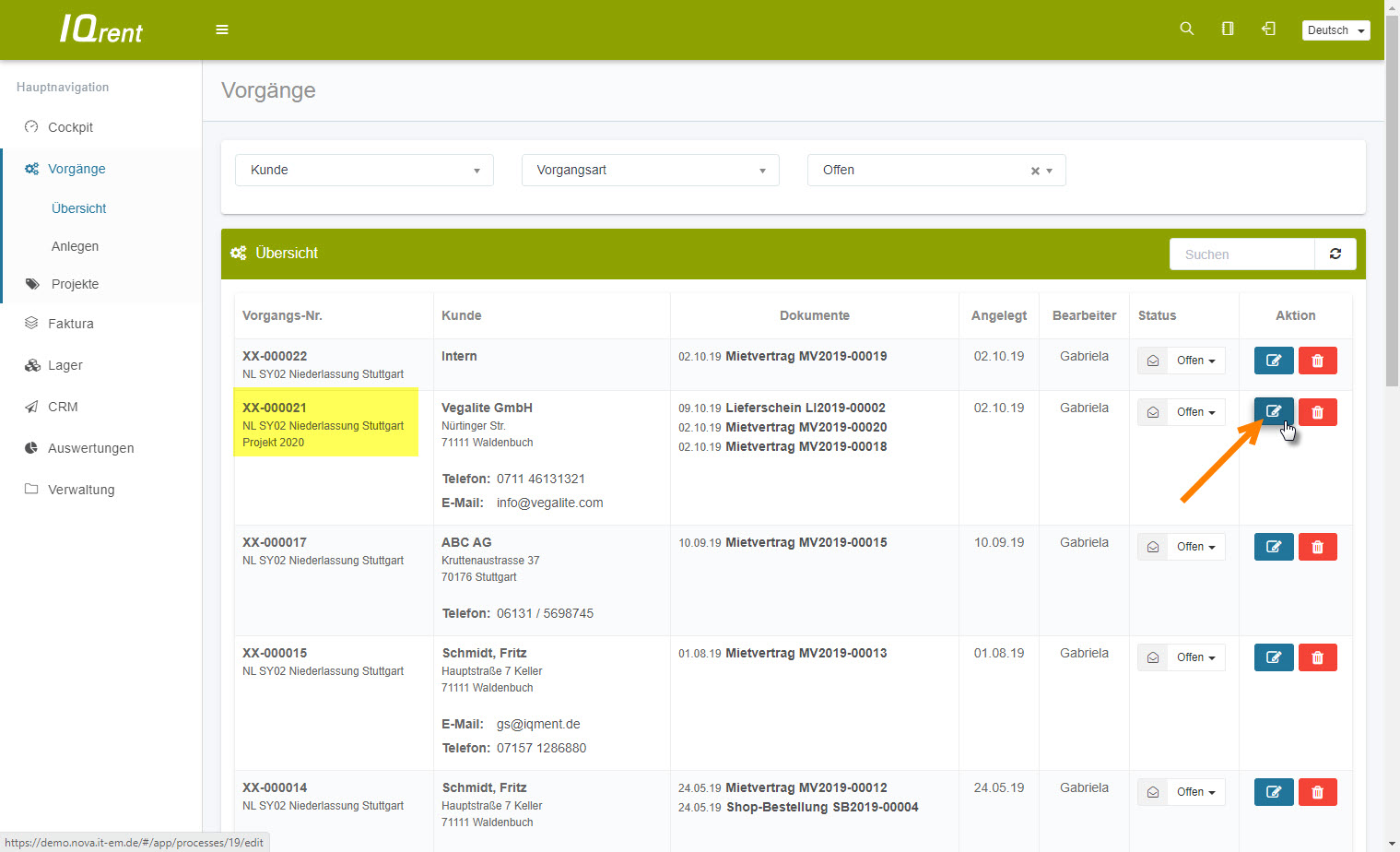
Task: Refresh the Übersicht list with reload icon
Action: click(x=1335, y=254)
